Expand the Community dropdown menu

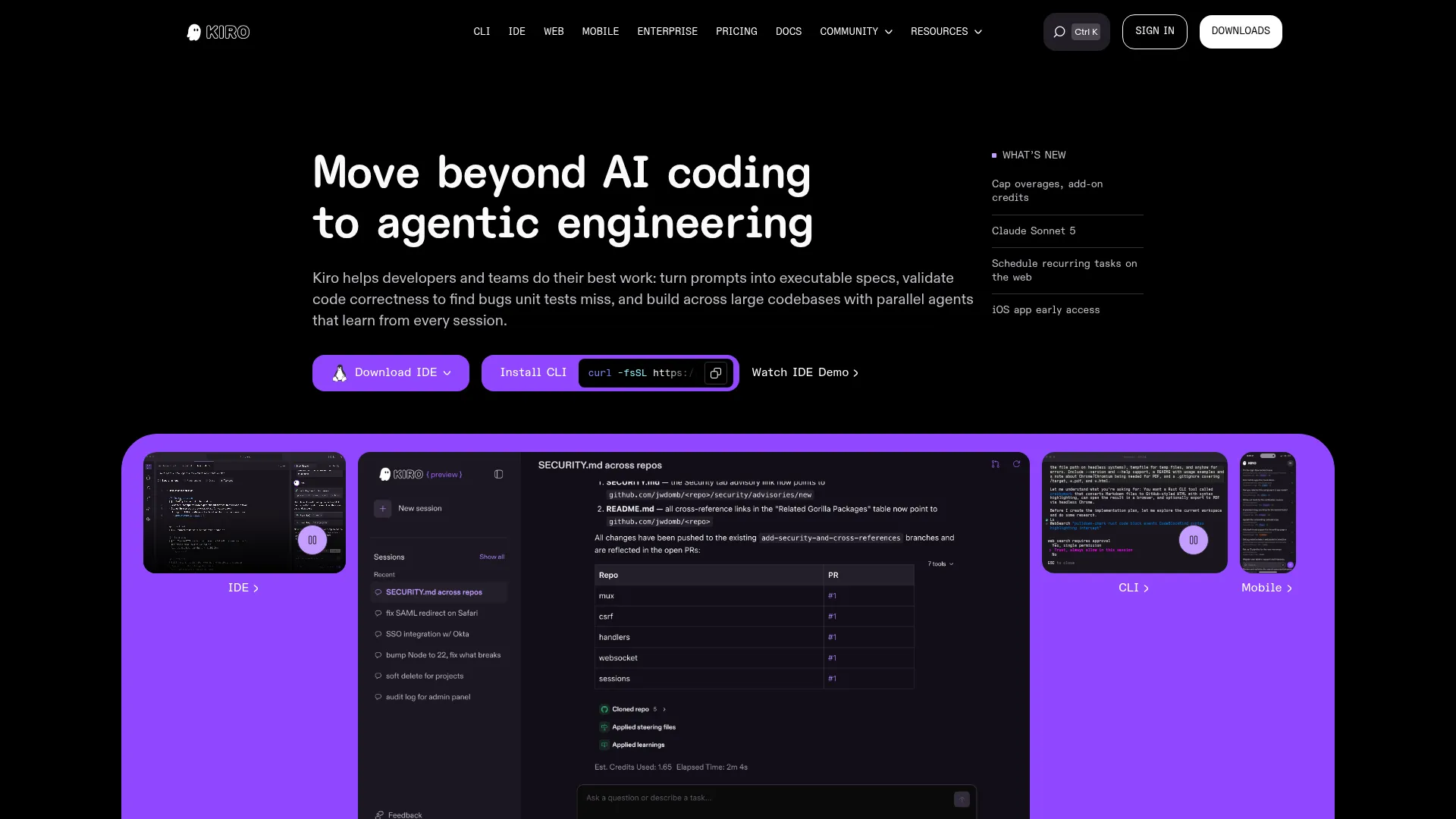[x=856, y=32]
